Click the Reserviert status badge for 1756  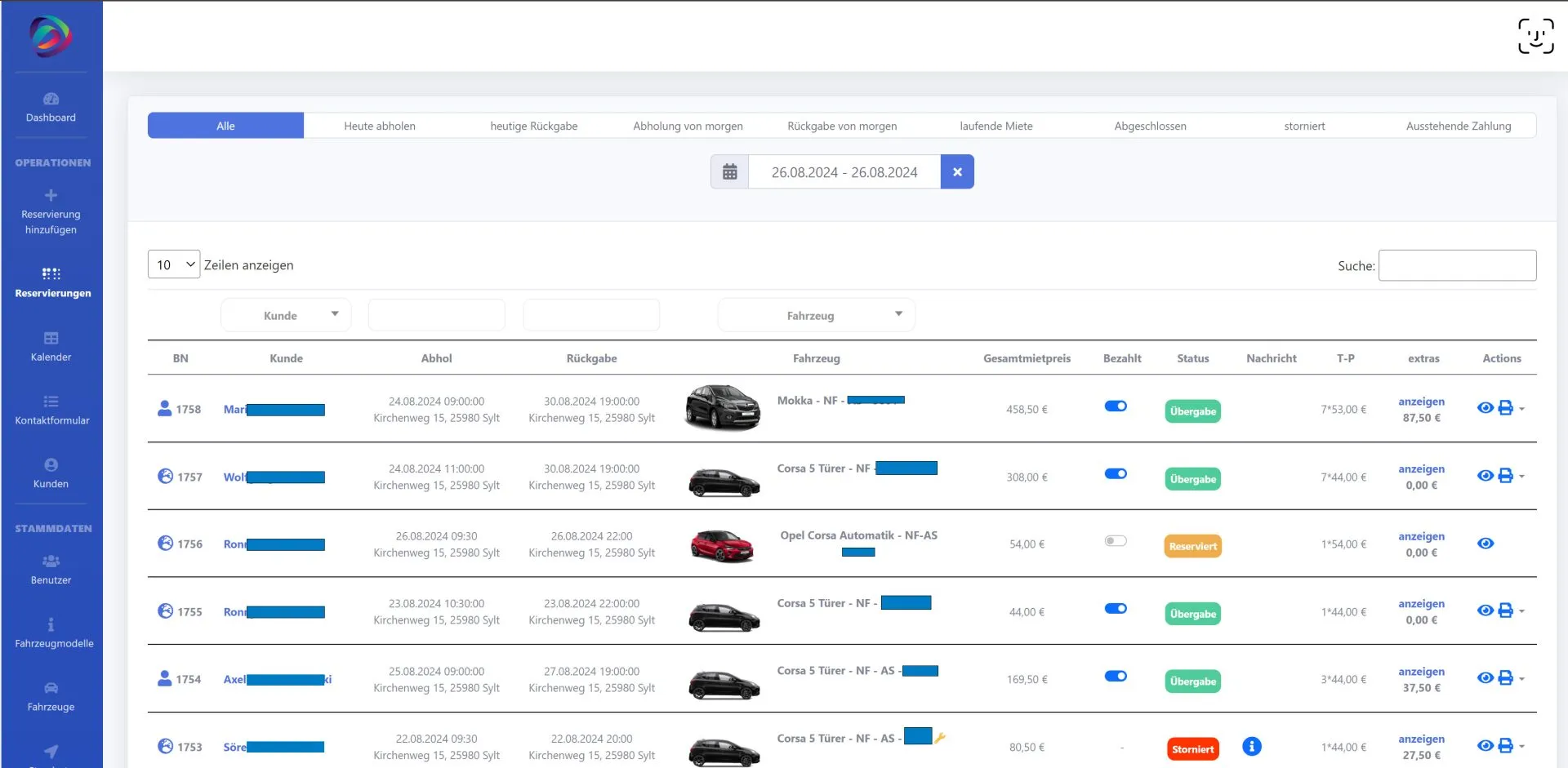(x=1193, y=546)
